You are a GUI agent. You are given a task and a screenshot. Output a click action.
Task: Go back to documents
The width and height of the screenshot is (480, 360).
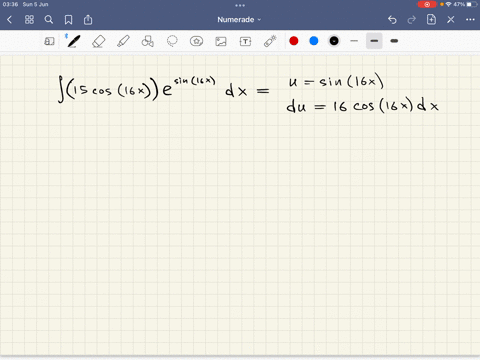10,20
